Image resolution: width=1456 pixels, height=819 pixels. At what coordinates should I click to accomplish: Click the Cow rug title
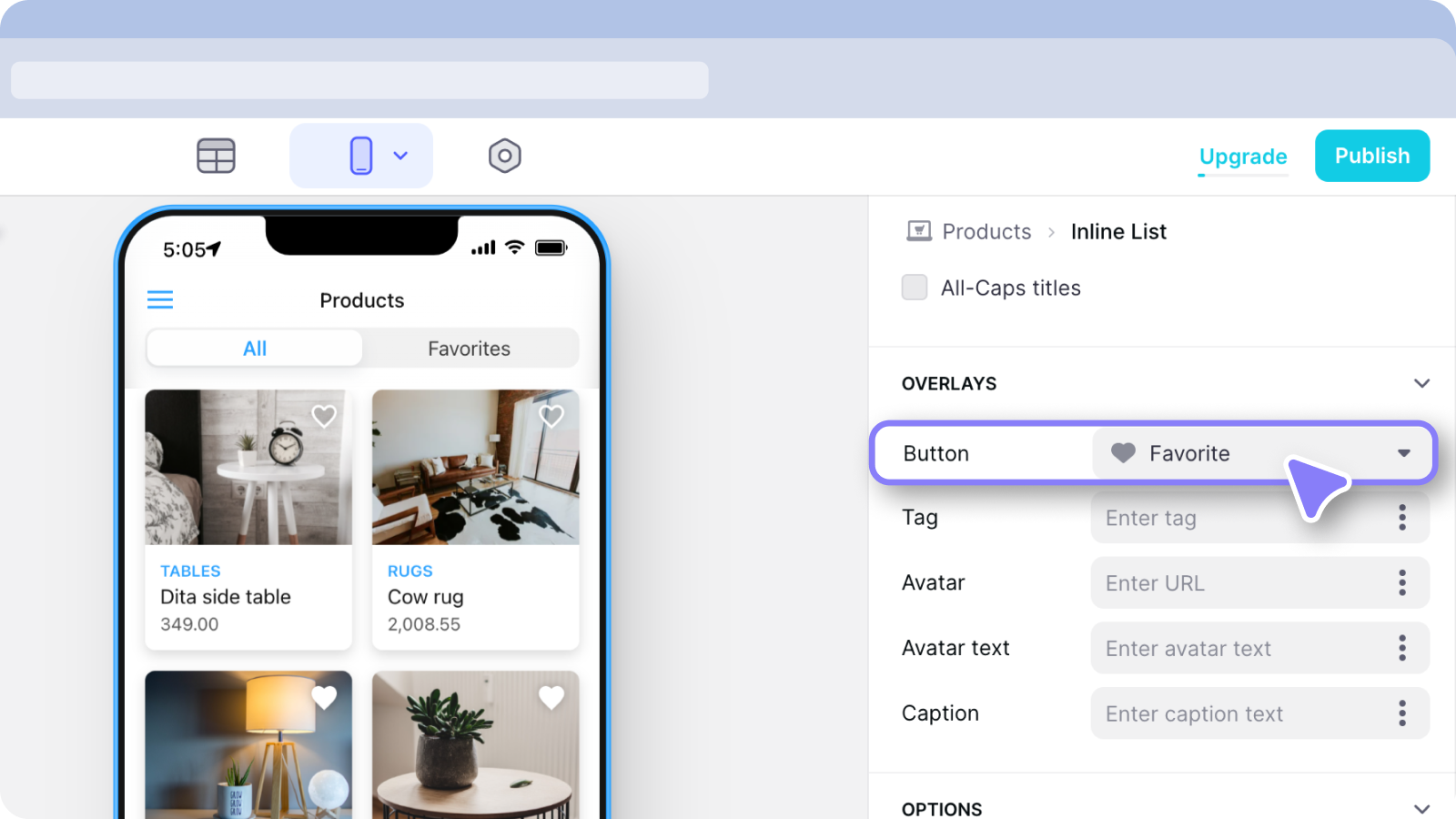(x=426, y=597)
